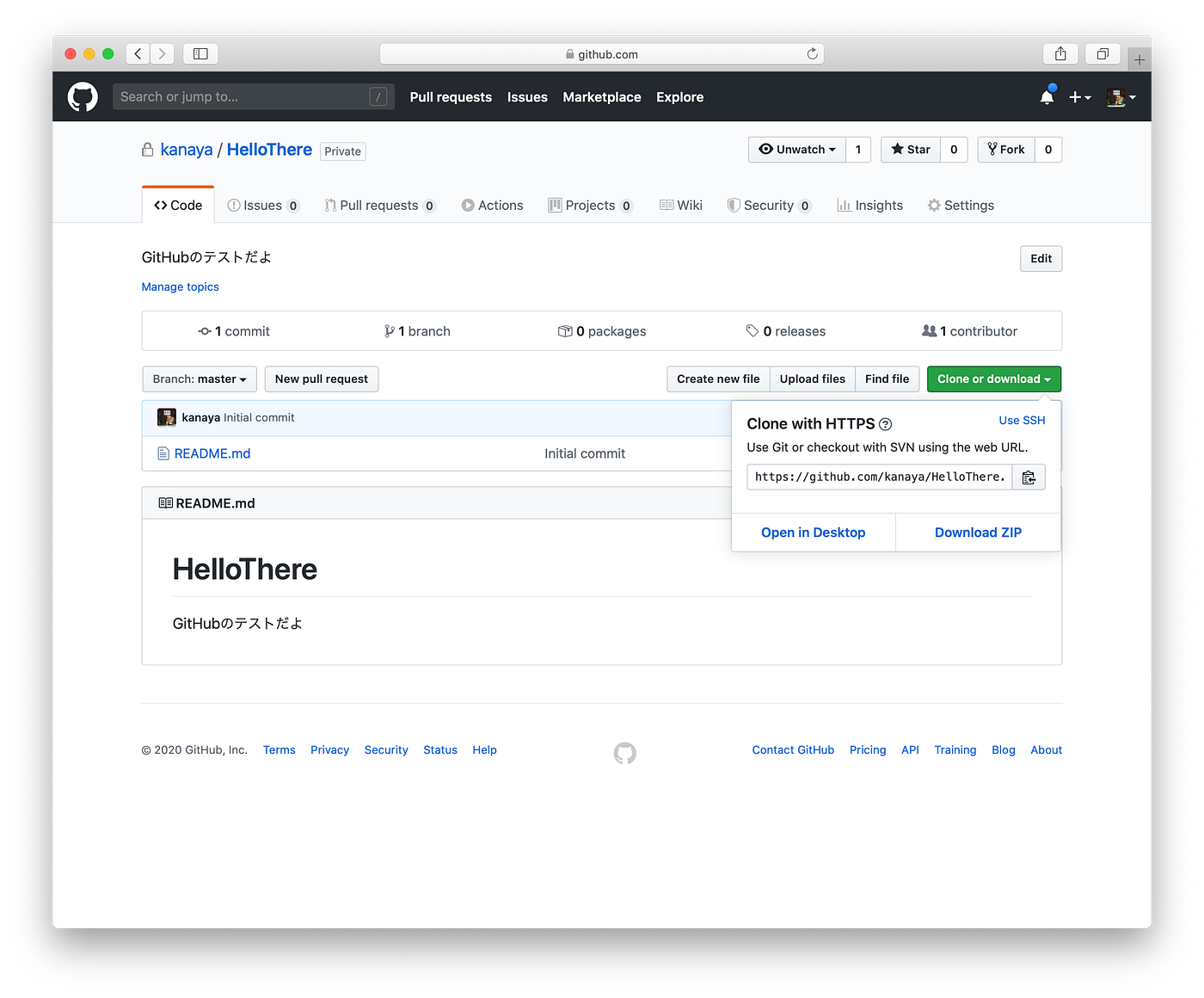Fork the HelloThere repository
Image resolution: width=1204 pixels, height=998 pixels.
click(1006, 150)
